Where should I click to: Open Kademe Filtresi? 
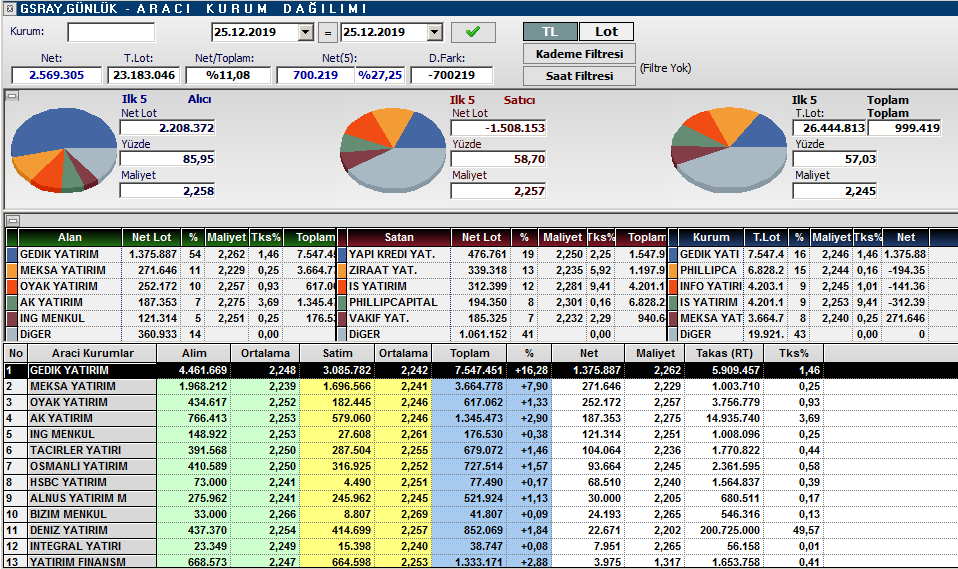pyautogui.click(x=579, y=54)
